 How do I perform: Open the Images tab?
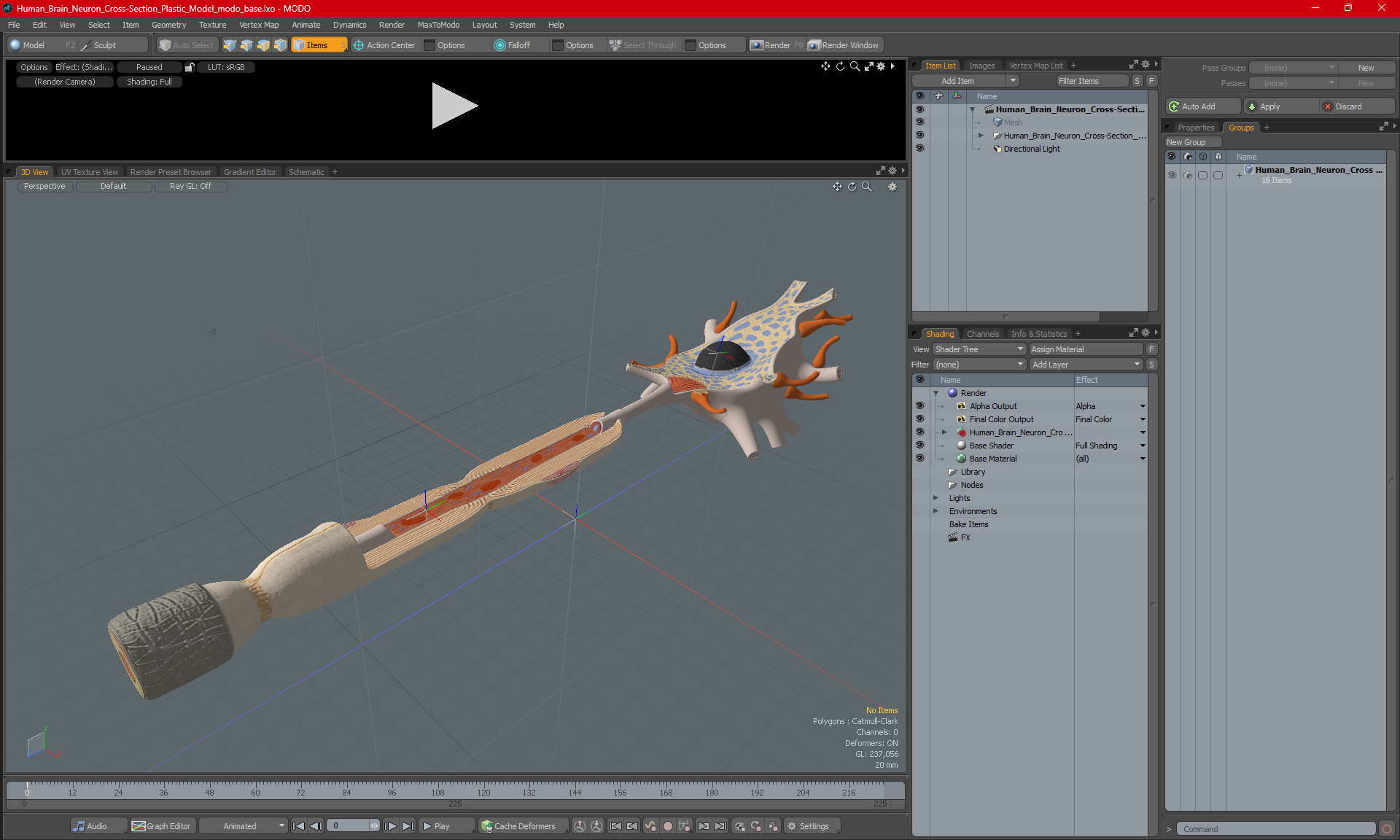981,66
